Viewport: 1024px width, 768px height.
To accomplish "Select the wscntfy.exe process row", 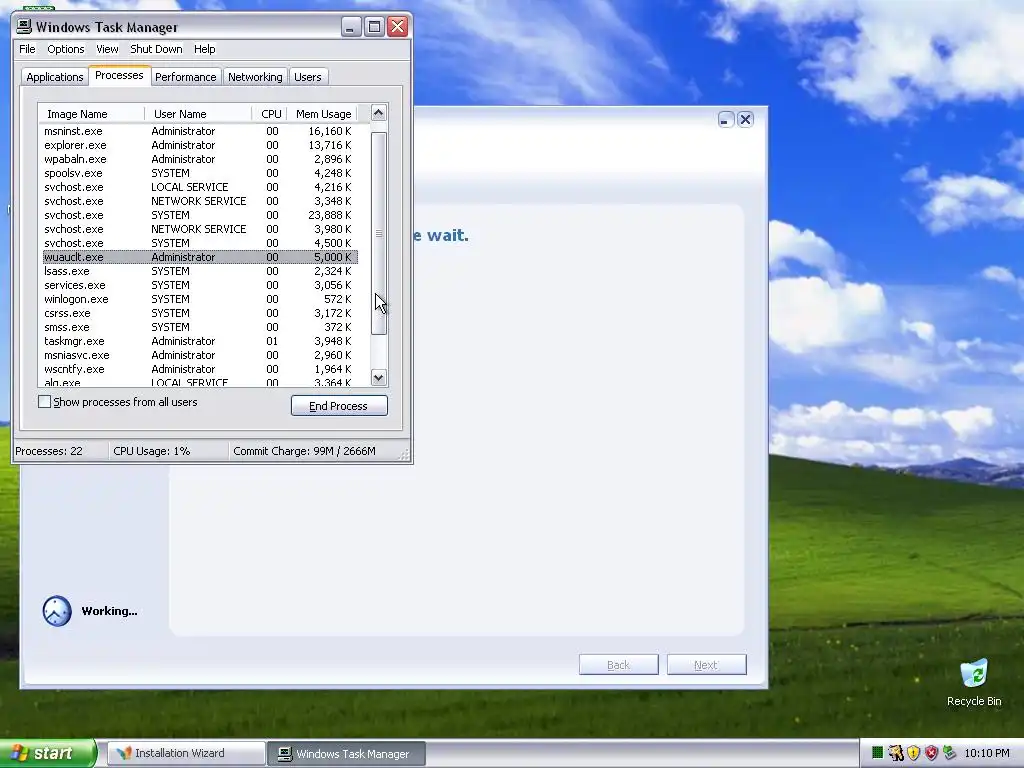I will (x=200, y=370).
